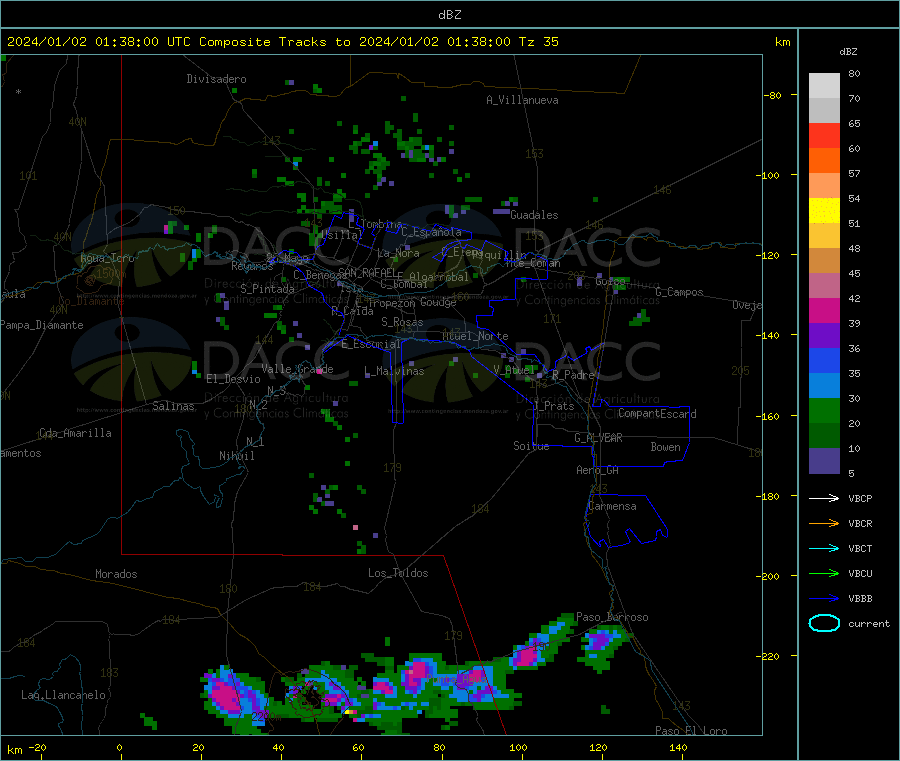This screenshot has width=900, height=761.
Task: Click the 'Morados' map label
Action: coord(116,574)
